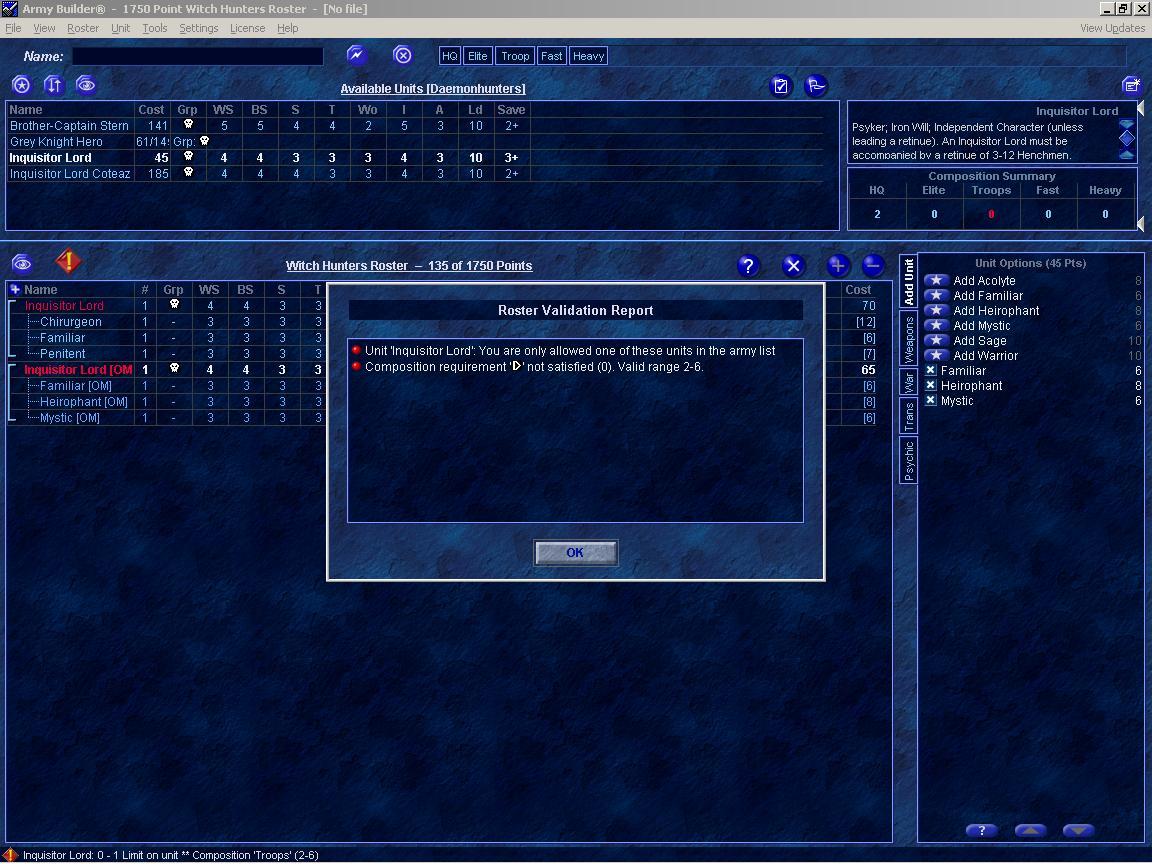Uncheck the Heirophant option checkbox
This screenshot has height=864, width=1152.
(930, 386)
